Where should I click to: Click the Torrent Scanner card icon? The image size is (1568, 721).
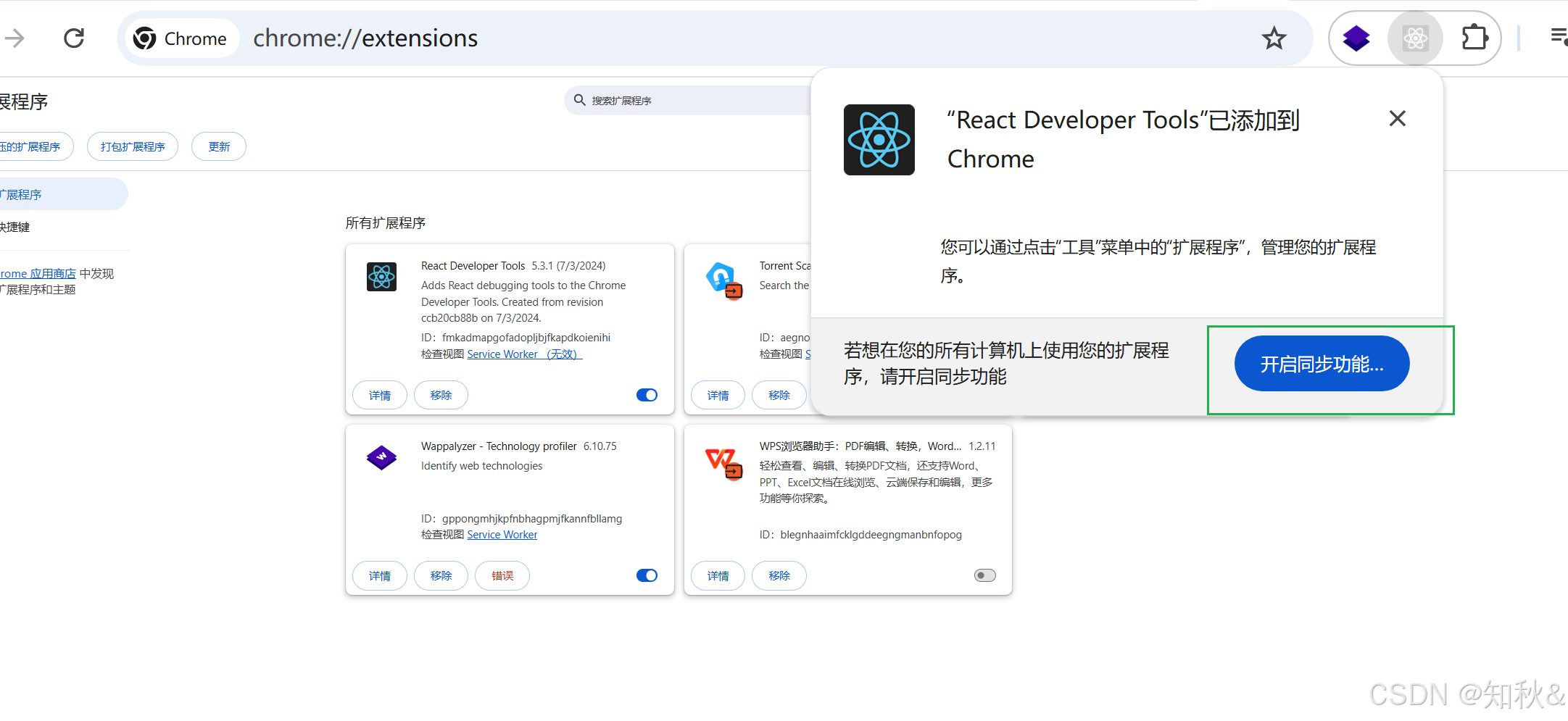[723, 280]
